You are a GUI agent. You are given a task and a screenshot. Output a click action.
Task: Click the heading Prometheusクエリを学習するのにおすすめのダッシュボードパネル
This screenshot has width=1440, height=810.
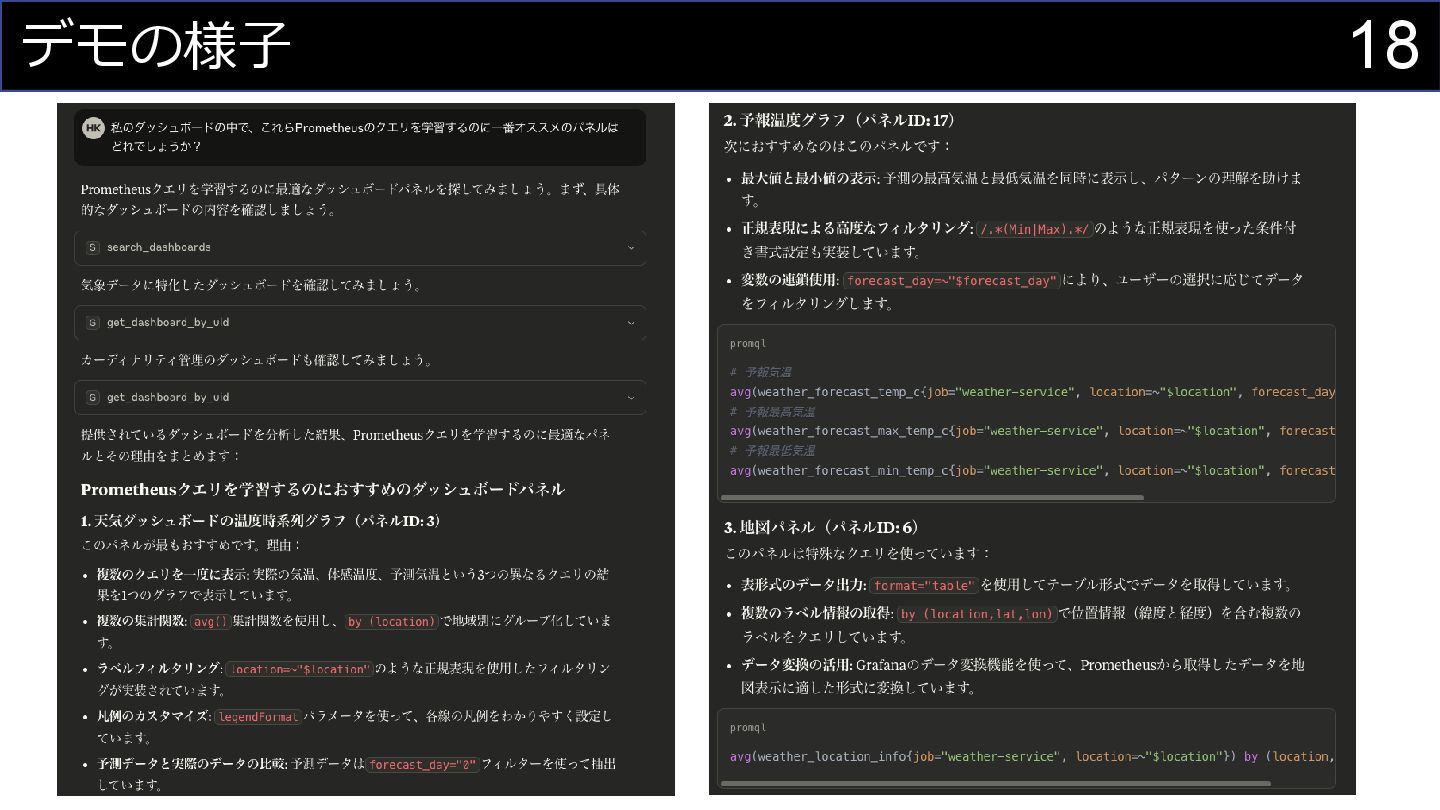point(323,489)
